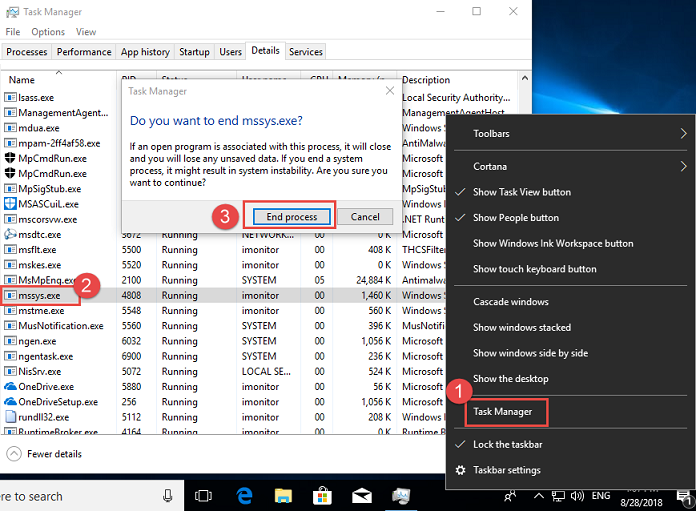Click the Taskbar settings gear icon
This screenshot has height=511, width=696.
[461, 470]
